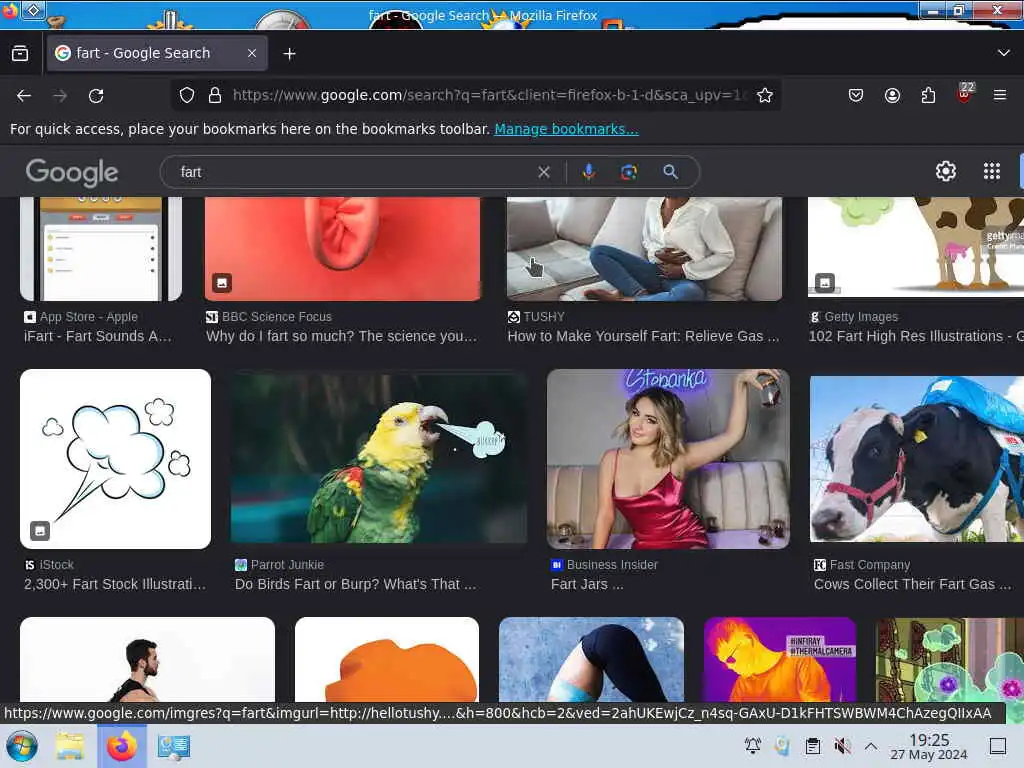Expand hidden system tray icons

click(871, 745)
